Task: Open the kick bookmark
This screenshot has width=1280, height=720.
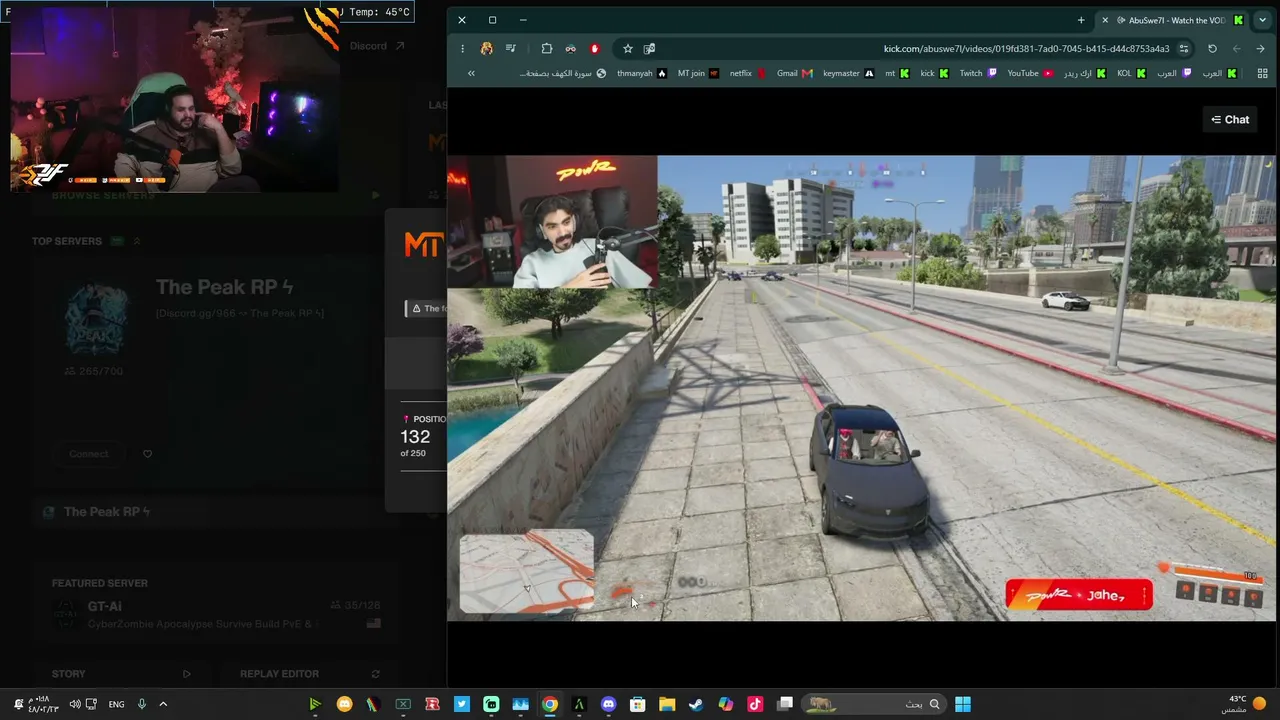Action: (934, 73)
